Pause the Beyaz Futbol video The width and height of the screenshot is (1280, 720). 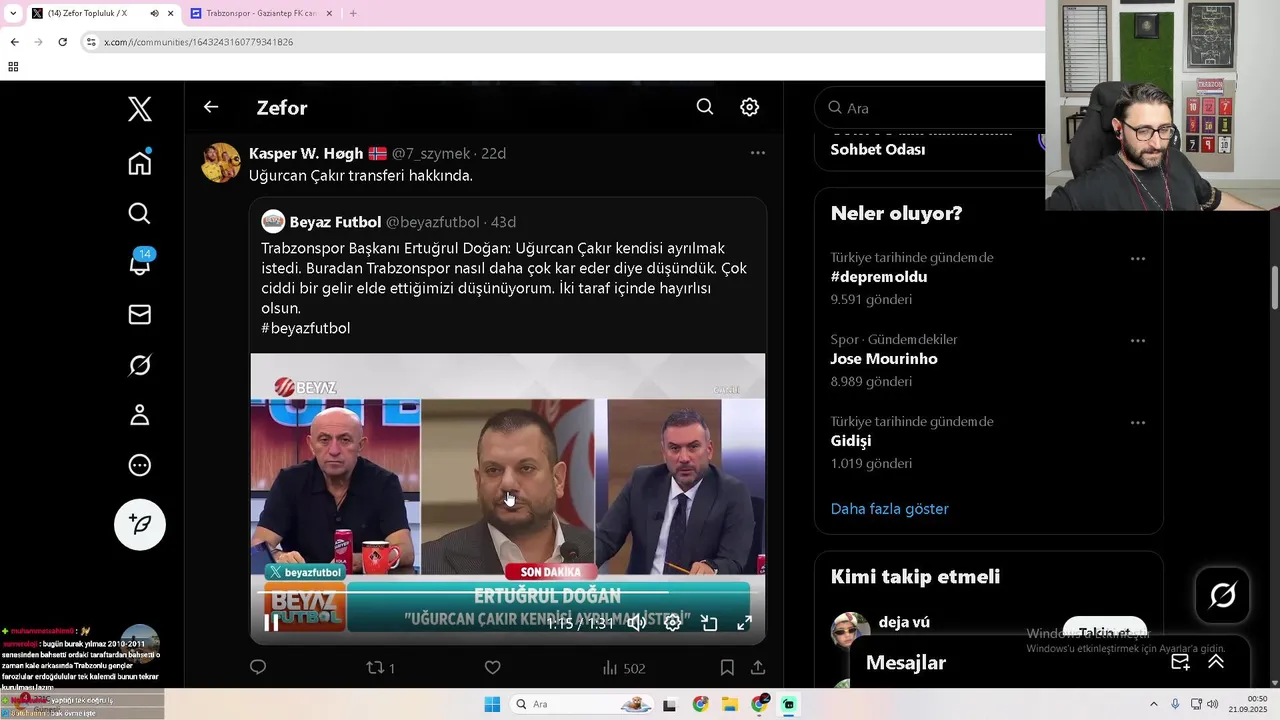pyautogui.click(x=271, y=623)
